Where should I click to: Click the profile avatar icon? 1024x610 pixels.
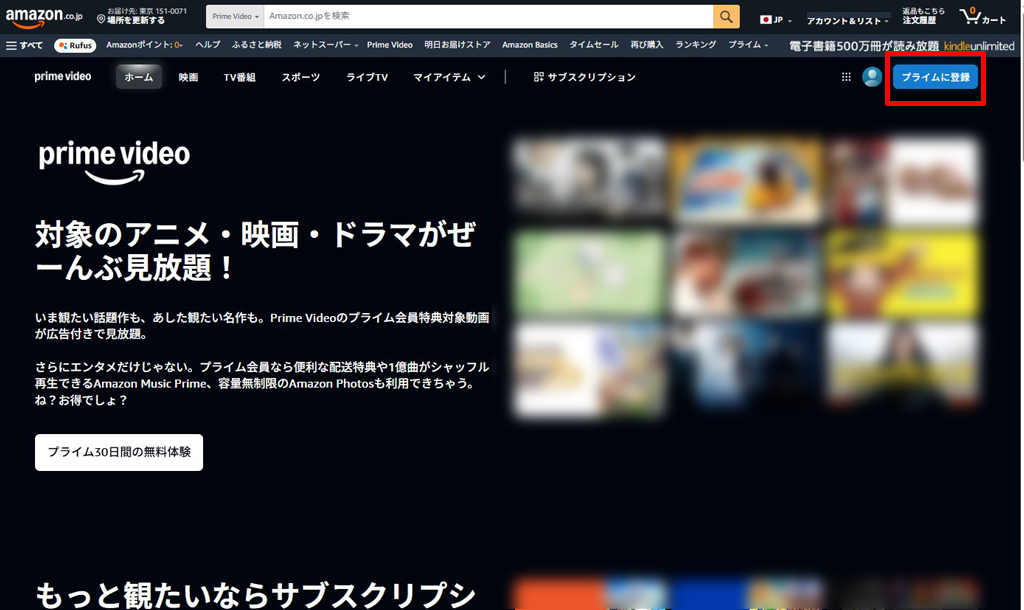(x=872, y=77)
